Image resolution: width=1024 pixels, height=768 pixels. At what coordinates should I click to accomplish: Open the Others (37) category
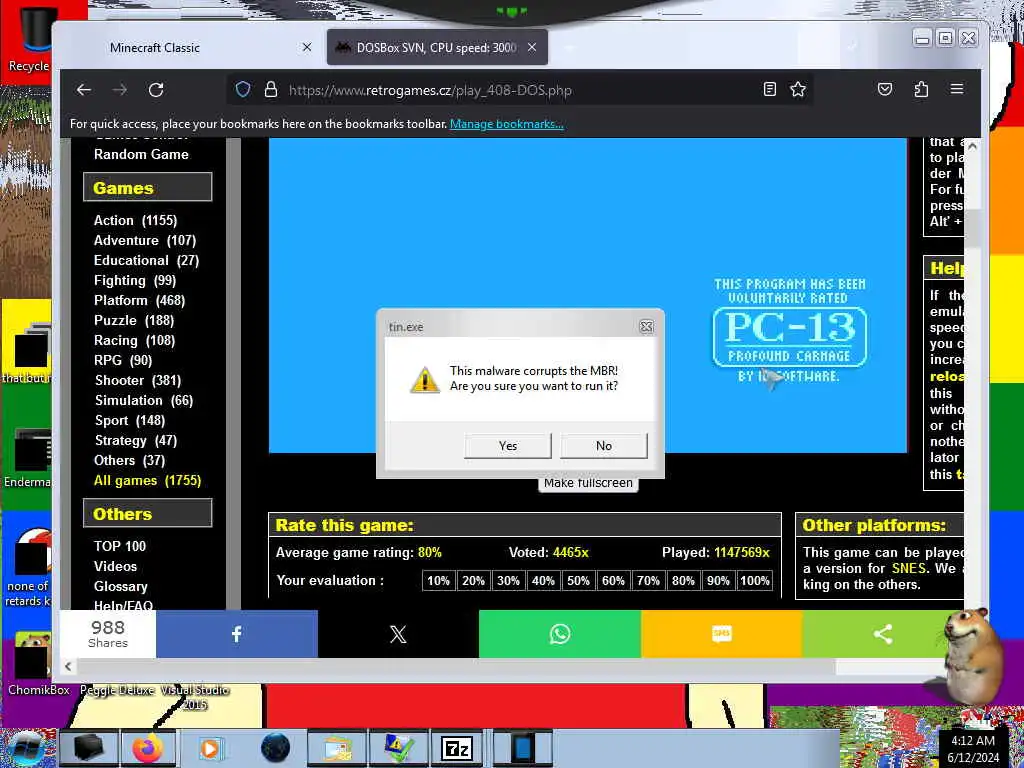[129, 460]
